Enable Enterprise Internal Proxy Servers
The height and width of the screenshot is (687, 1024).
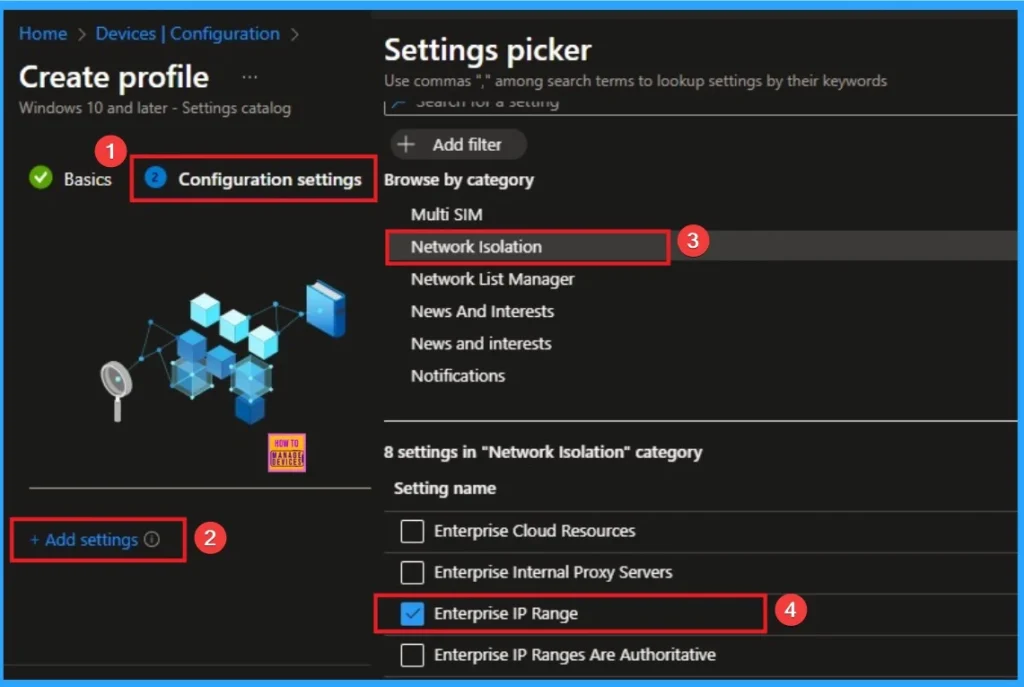[412, 572]
